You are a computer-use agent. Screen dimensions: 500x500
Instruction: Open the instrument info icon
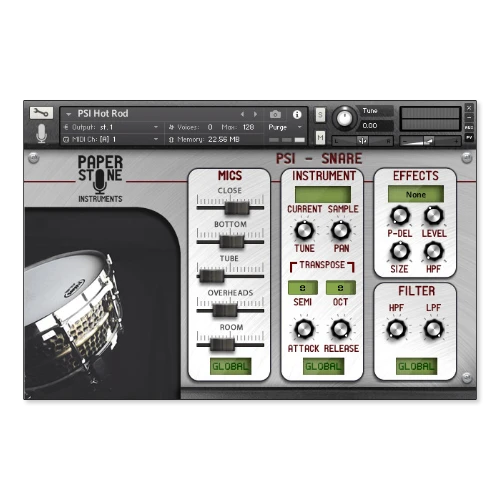coord(297,114)
